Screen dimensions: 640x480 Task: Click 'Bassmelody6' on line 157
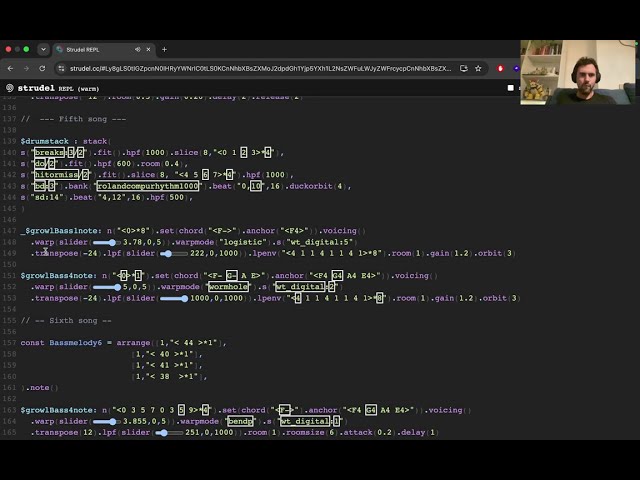click(76, 343)
